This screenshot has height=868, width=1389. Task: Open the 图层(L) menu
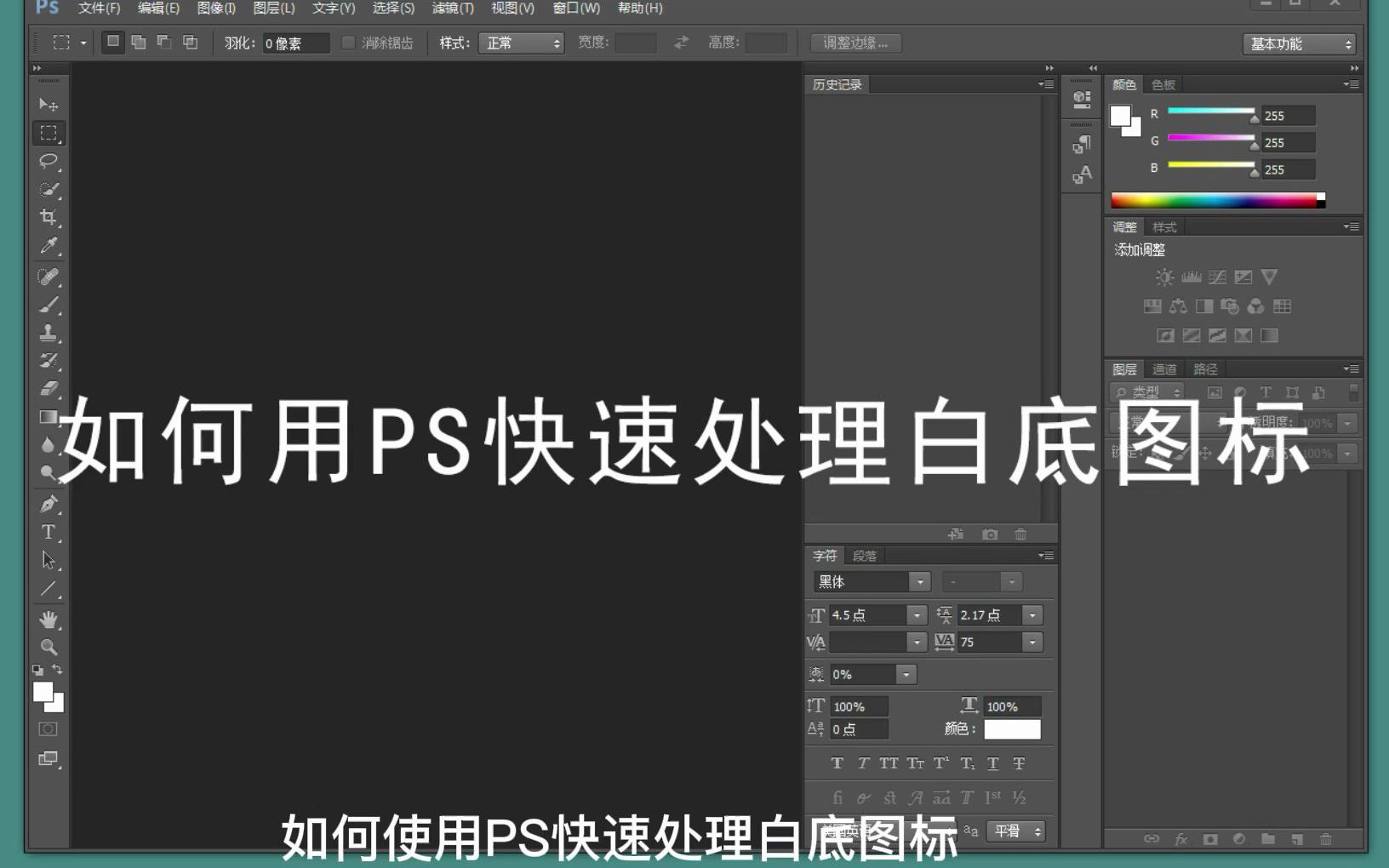[x=274, y=8]
